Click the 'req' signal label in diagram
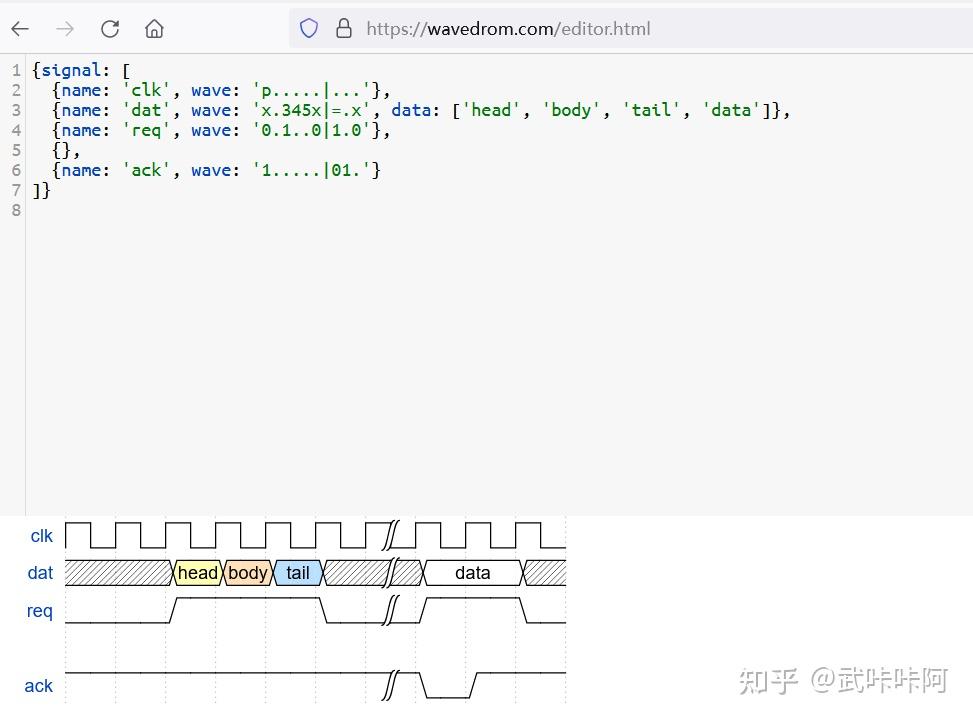 pos(40,611)
